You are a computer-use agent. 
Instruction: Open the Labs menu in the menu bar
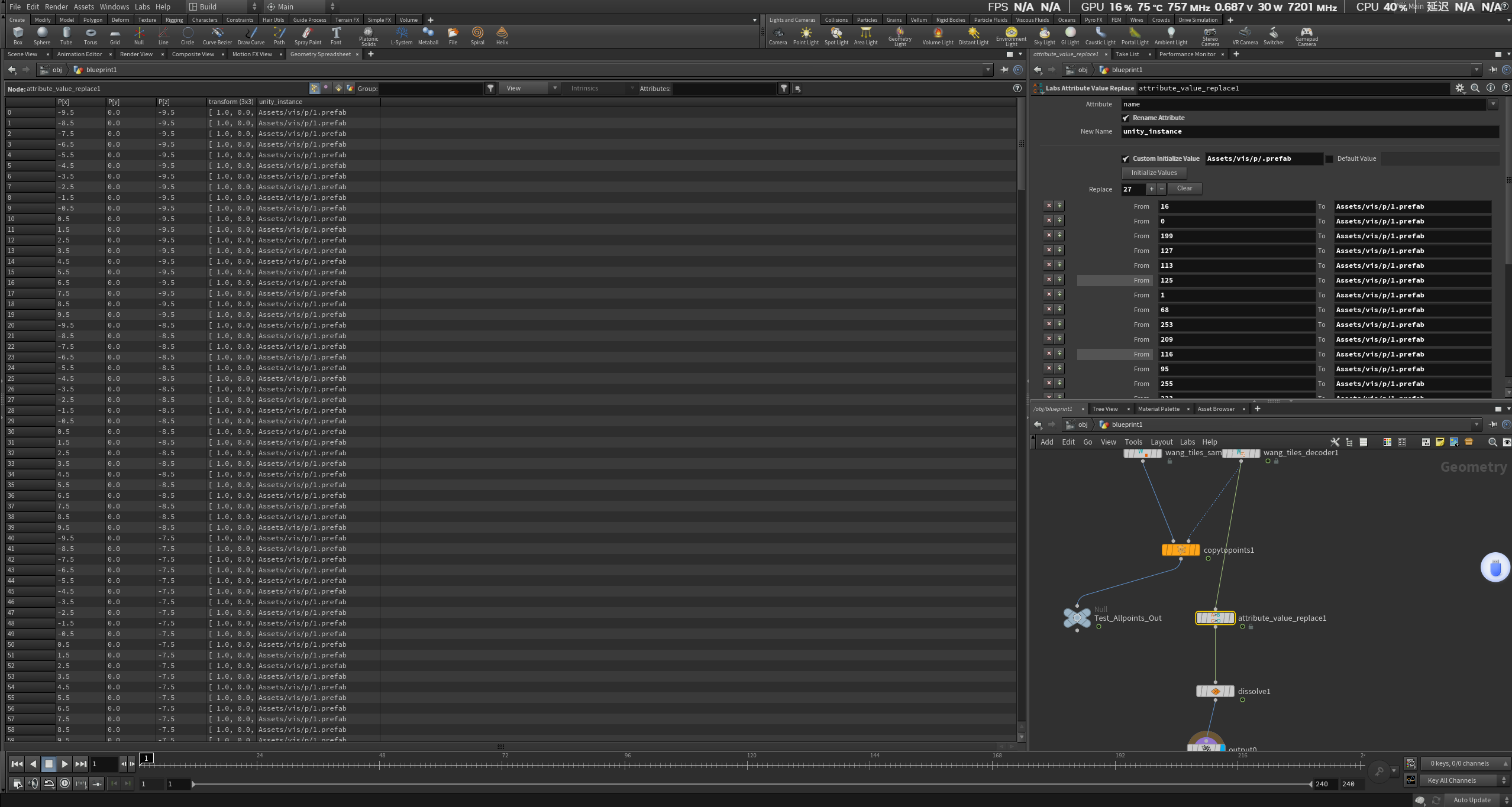pyautogui.click(x=142, y=7)
